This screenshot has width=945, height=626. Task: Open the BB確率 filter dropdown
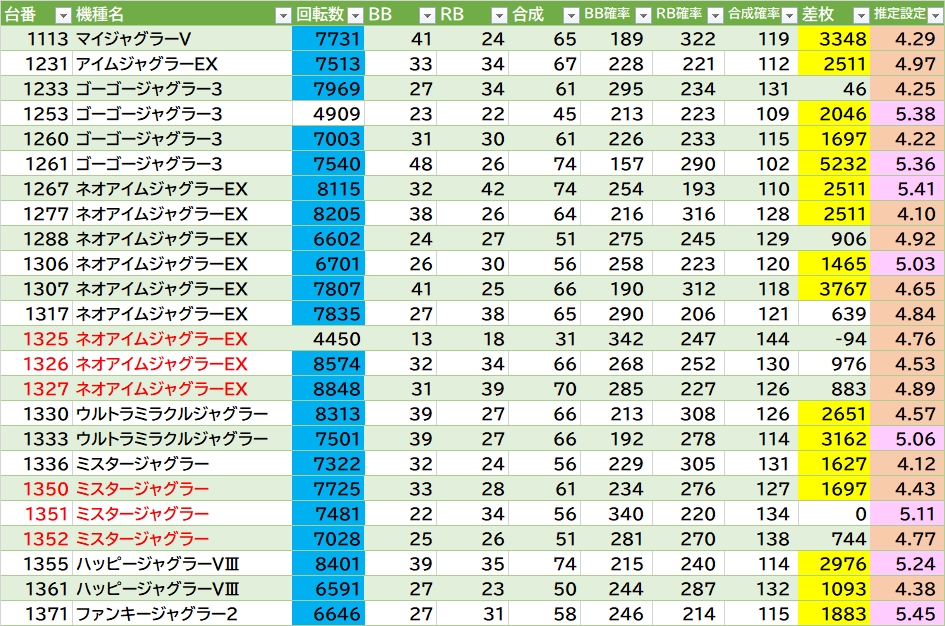pyautogui.click(x=643, y=15)
